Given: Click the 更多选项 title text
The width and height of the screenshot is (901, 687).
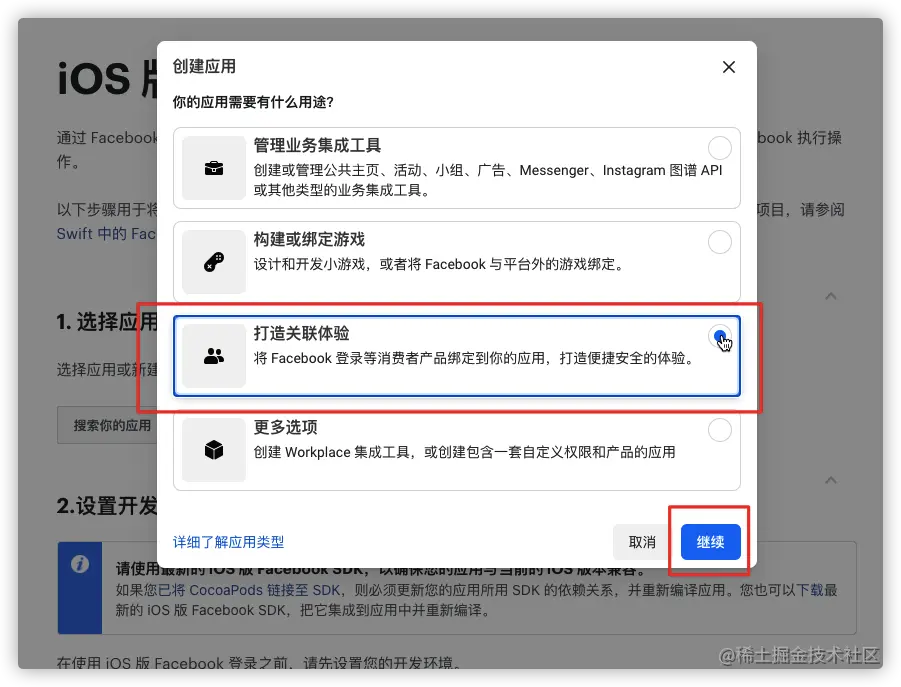Looking at the screenshot, I should 285,427.
